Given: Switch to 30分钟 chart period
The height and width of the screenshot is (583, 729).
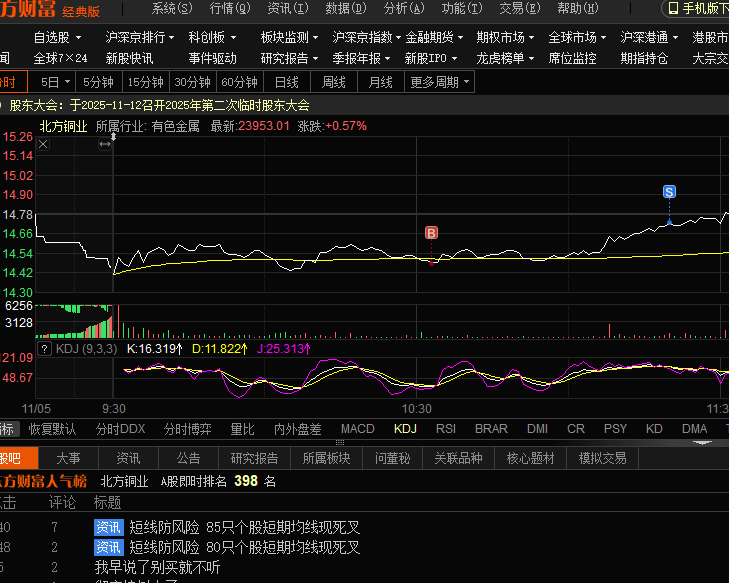Looking at the screenshot, I should 193,82.
